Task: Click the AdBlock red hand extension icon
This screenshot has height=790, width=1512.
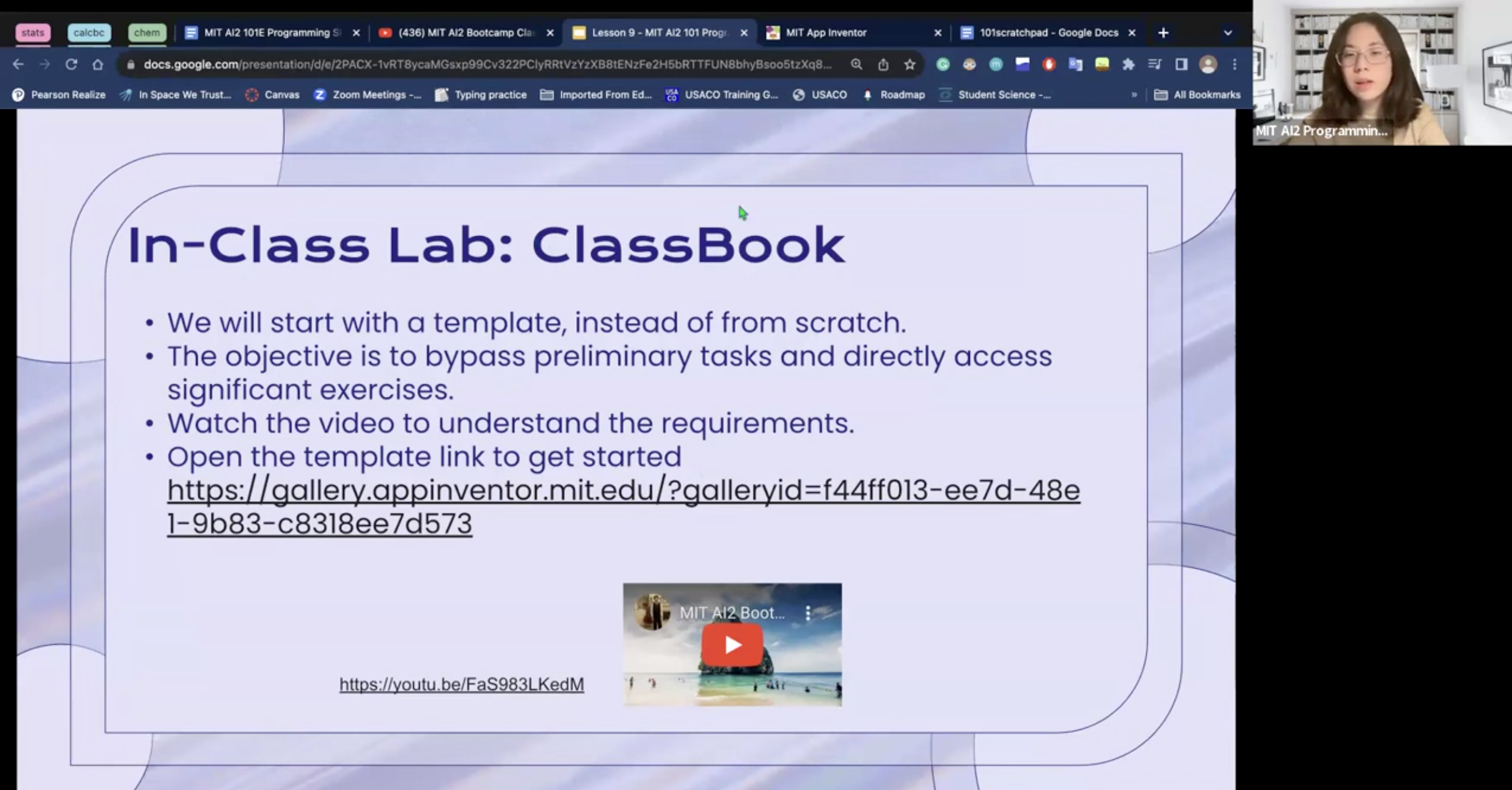Action: pos(1050,64)
